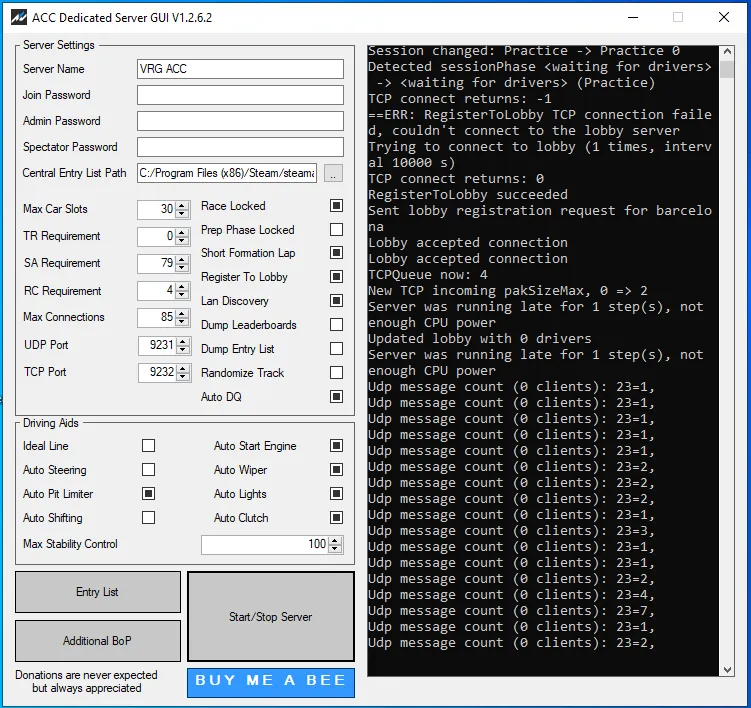
Task: Enable the Prep Phase Locked checkbox
Action: coord(337,230)
